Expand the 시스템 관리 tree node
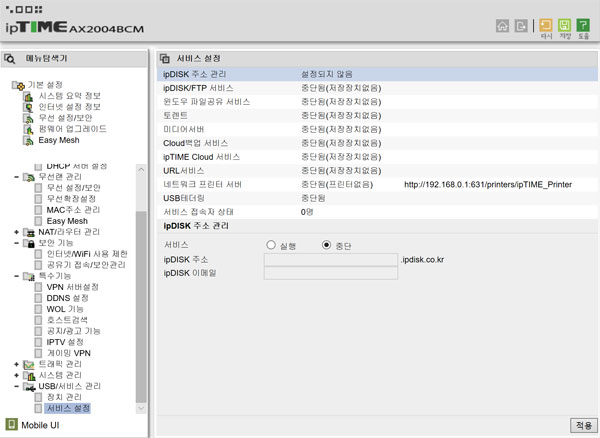Image resolution: width=600 pixels, height=438 pixels. [16, 376]
